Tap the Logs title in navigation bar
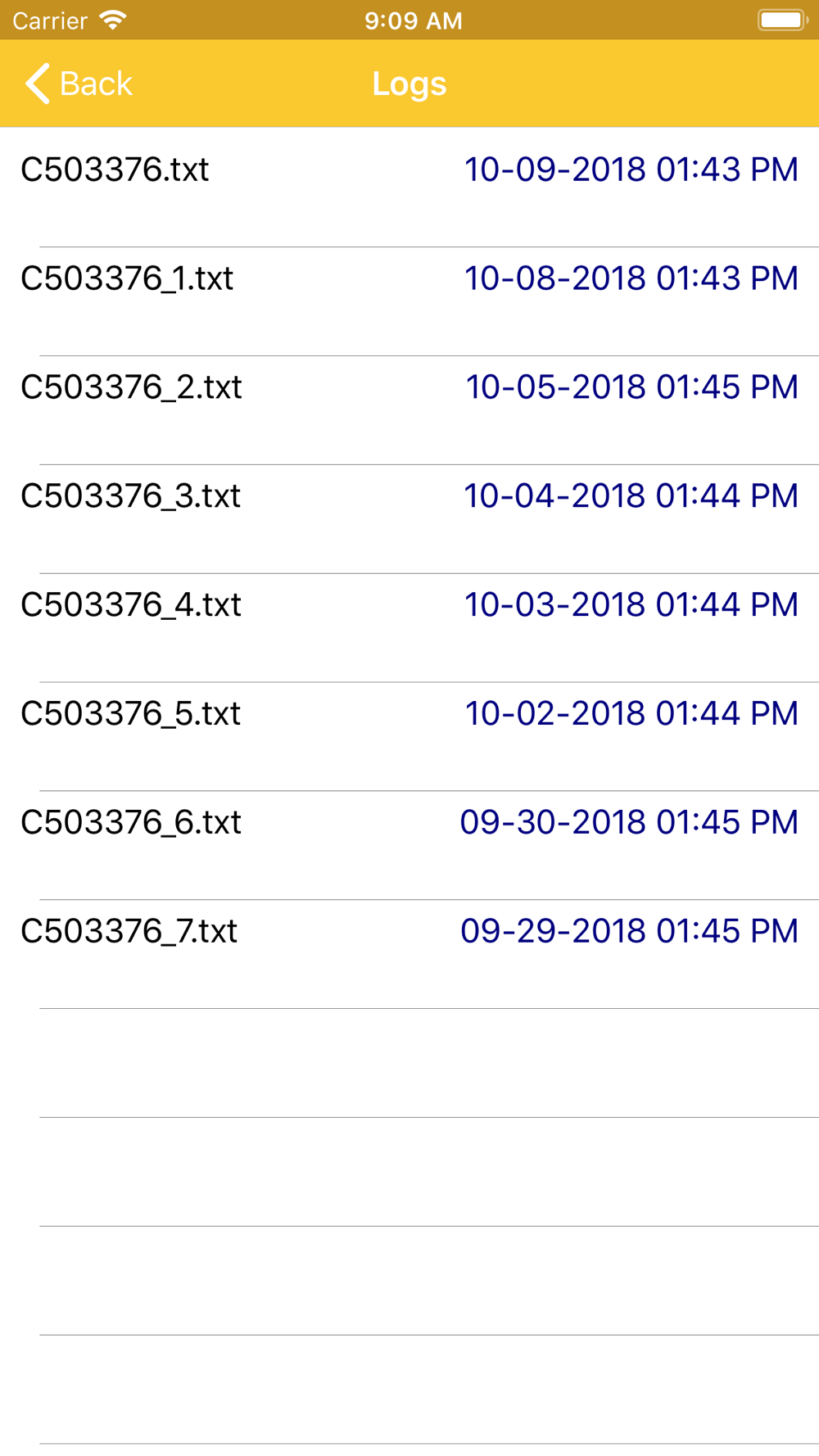Image resolution: width=819 pixels, height=1456 pixels. [x=409, y=84]
